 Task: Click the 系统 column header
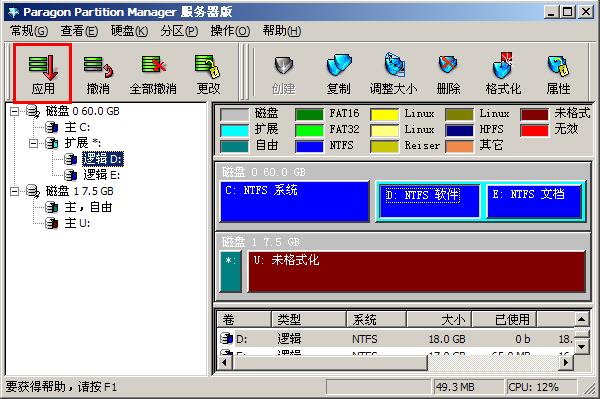pyautogui.click(x=376, y=319)
